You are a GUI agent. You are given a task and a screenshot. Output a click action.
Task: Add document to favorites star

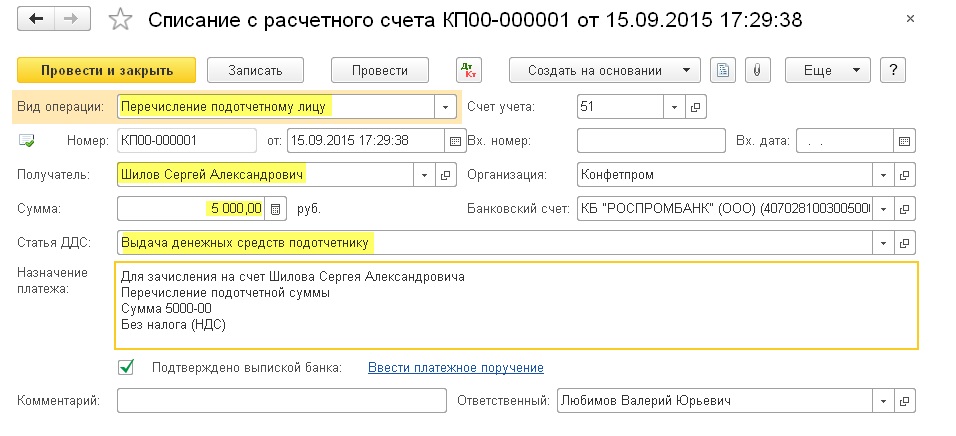pos(120,20)
